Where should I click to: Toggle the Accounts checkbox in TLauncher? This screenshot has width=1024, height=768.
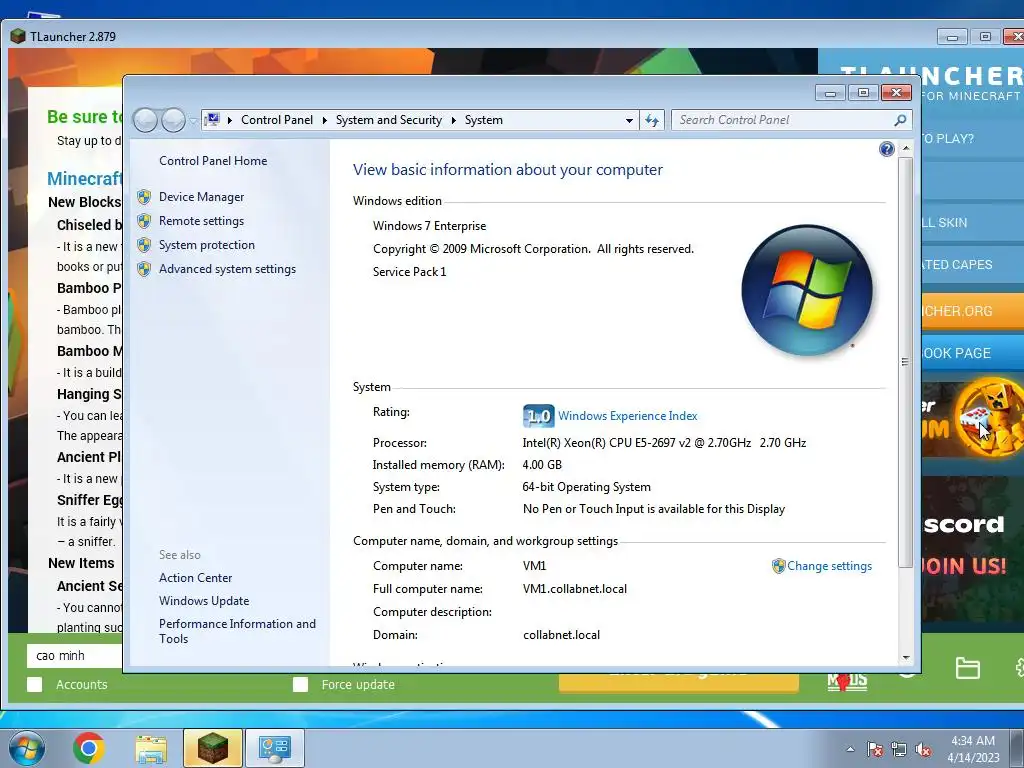[35, 684]
